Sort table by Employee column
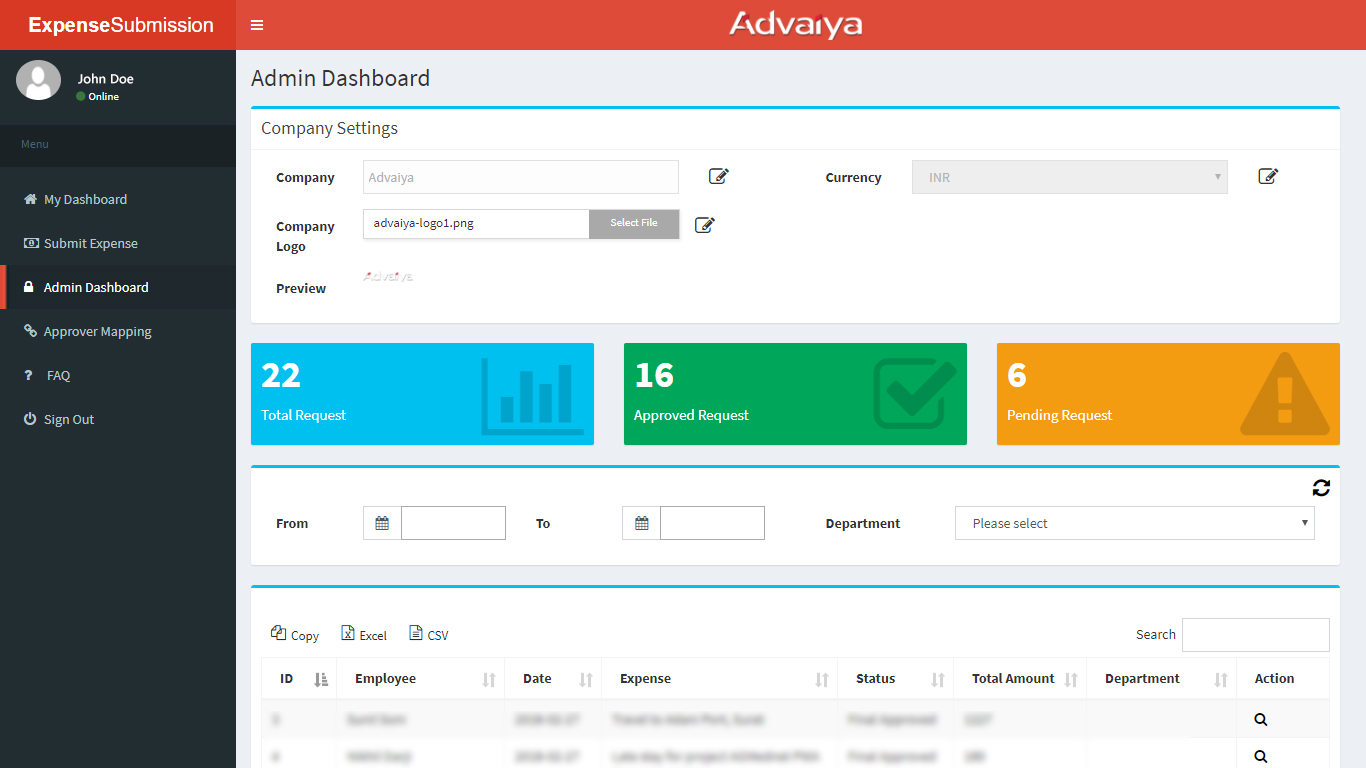 coord(421,679)
